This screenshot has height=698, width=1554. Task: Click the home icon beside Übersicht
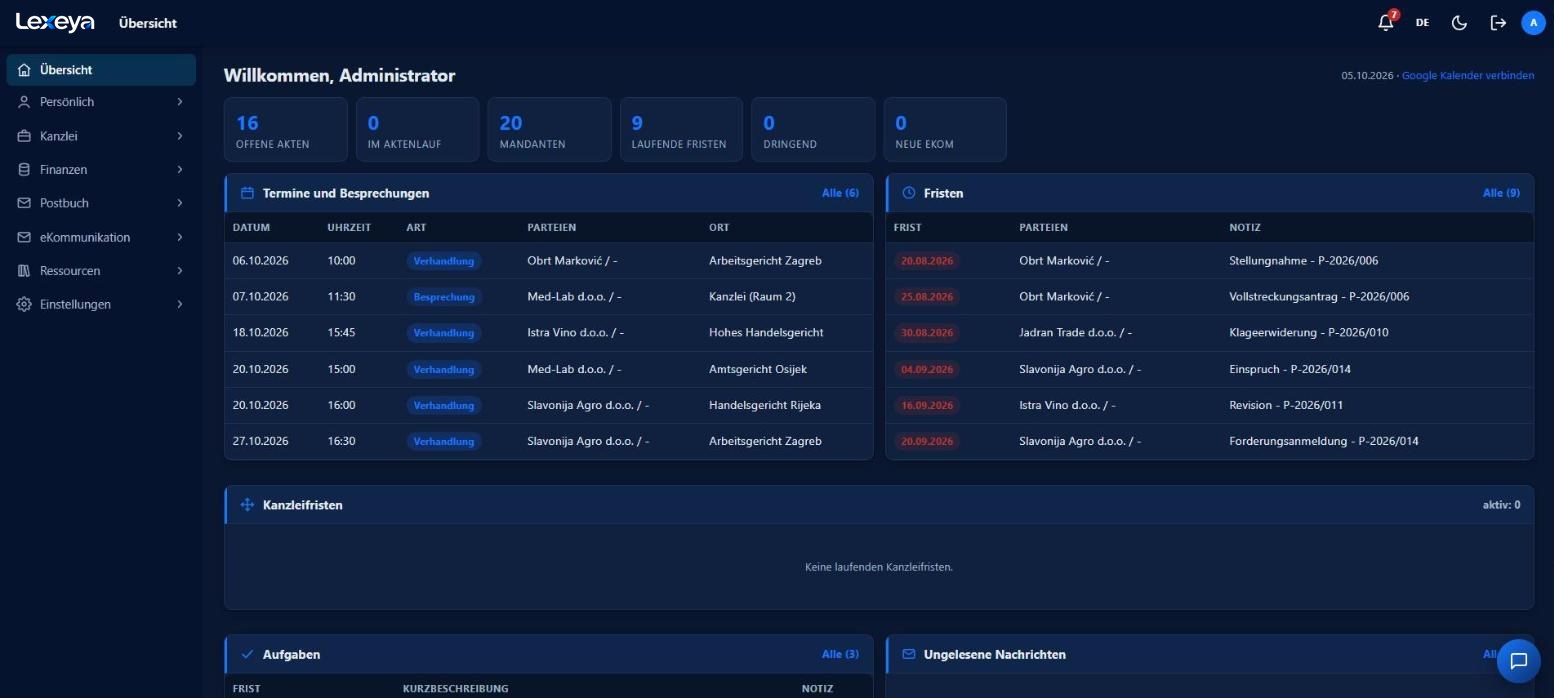[25, 70]
